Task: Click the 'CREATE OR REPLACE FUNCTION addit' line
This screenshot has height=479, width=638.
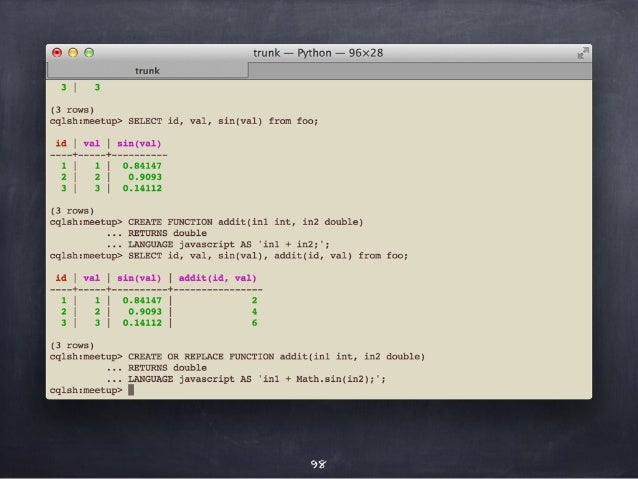Action: tap(276, 357)
